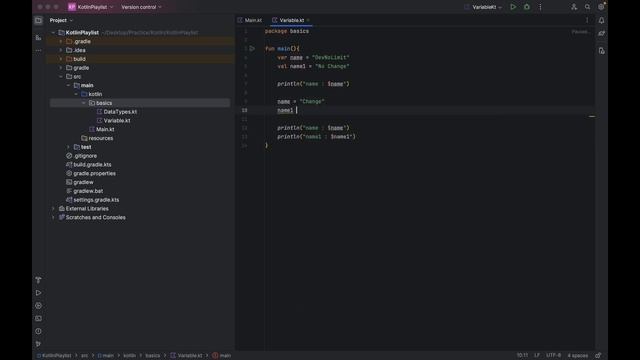Screen dimensions: 640x360
Task: Click the kotlin breadcrumb in status bar
Action: tap(129, 356)
